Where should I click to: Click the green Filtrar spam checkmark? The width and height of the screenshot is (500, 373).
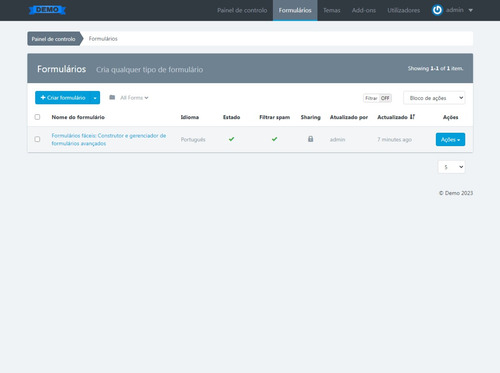[x=274, y=139]
